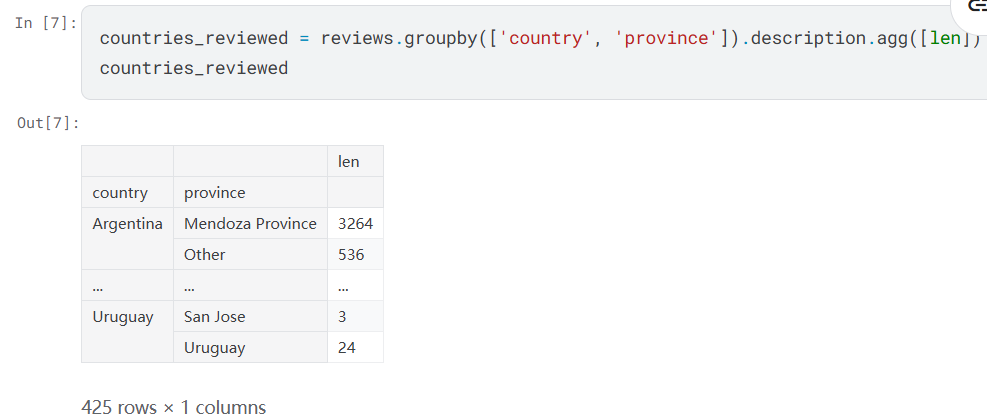
Task: Click the value 24 cell
Action: [x=347, y=348]
